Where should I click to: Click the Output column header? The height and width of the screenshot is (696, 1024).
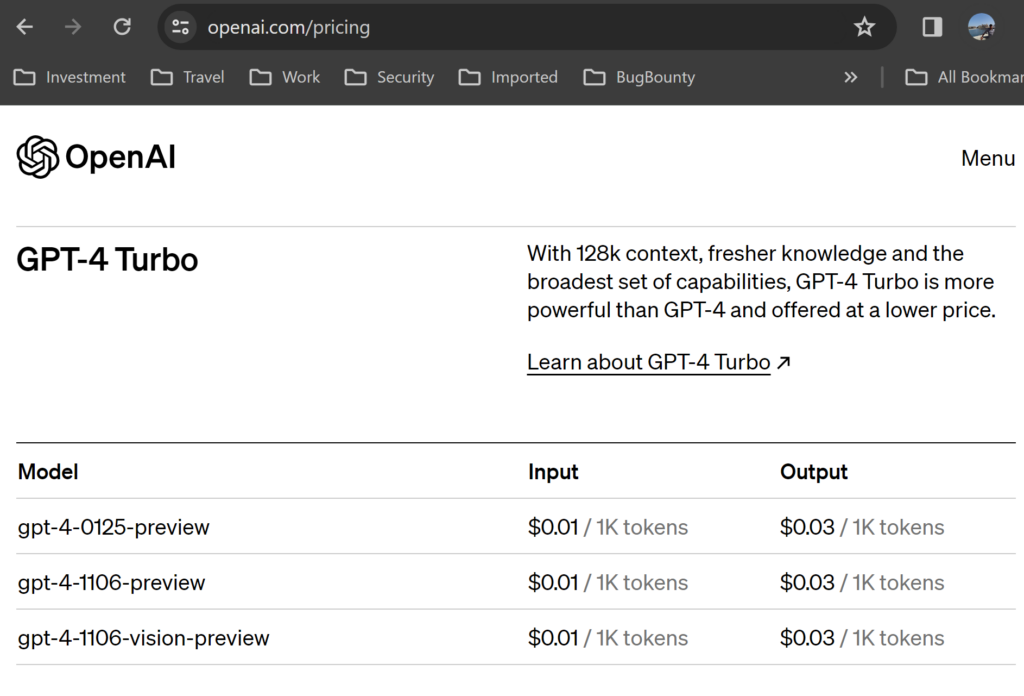[814, 472]
